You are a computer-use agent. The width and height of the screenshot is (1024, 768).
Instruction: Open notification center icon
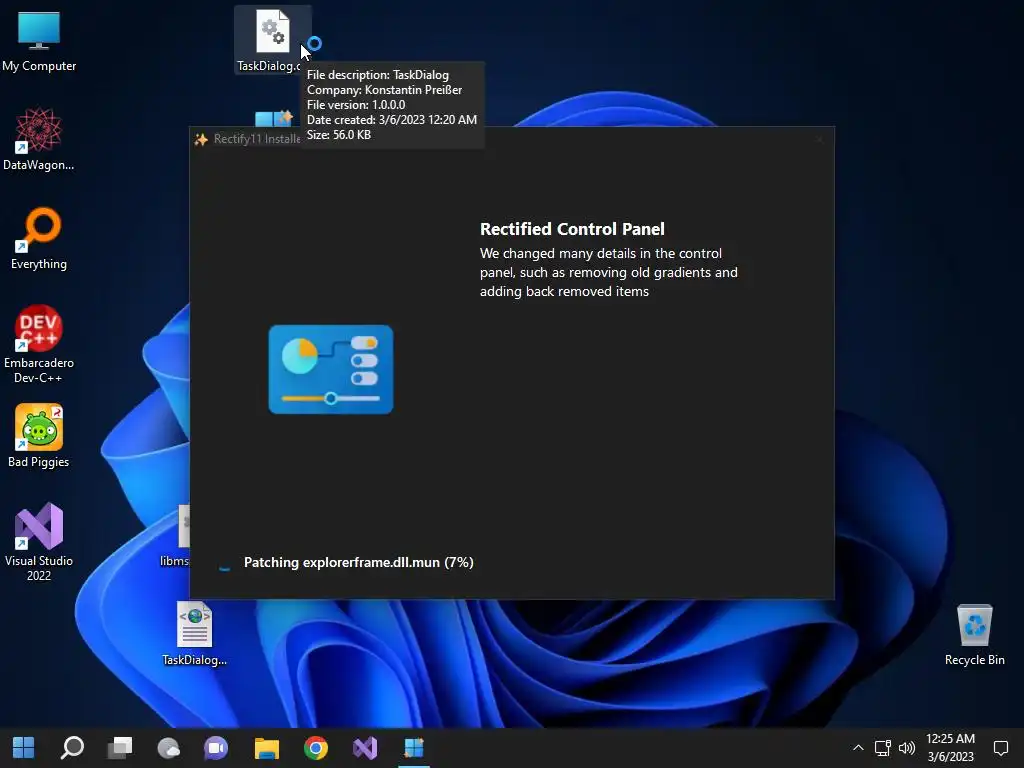click(1000, 748)
